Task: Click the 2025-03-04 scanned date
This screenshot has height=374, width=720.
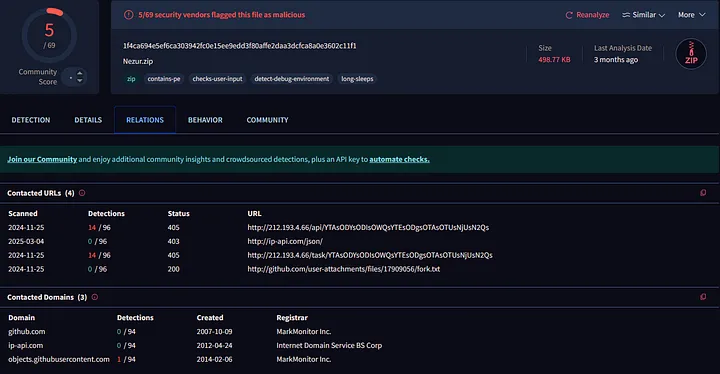Action: tap(26, 241)
